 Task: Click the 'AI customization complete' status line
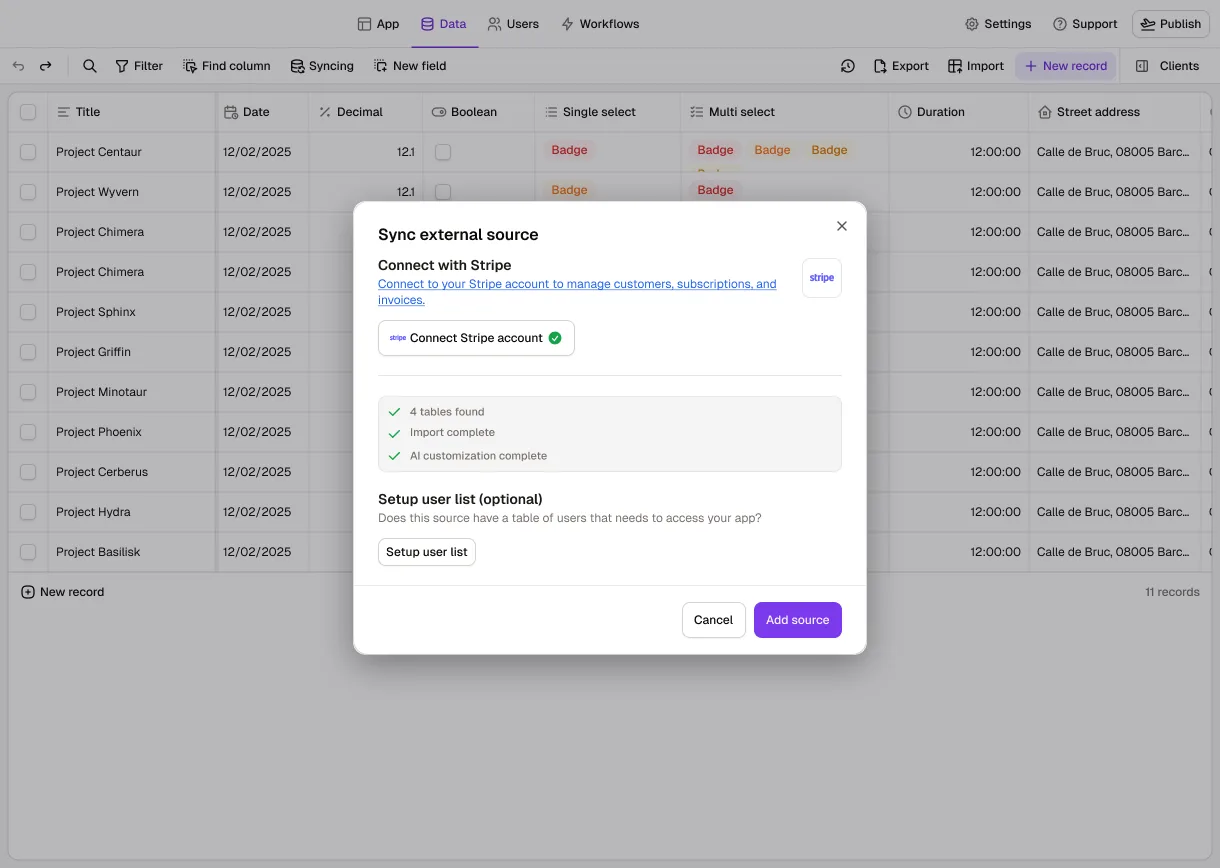(x=478, y=456)
